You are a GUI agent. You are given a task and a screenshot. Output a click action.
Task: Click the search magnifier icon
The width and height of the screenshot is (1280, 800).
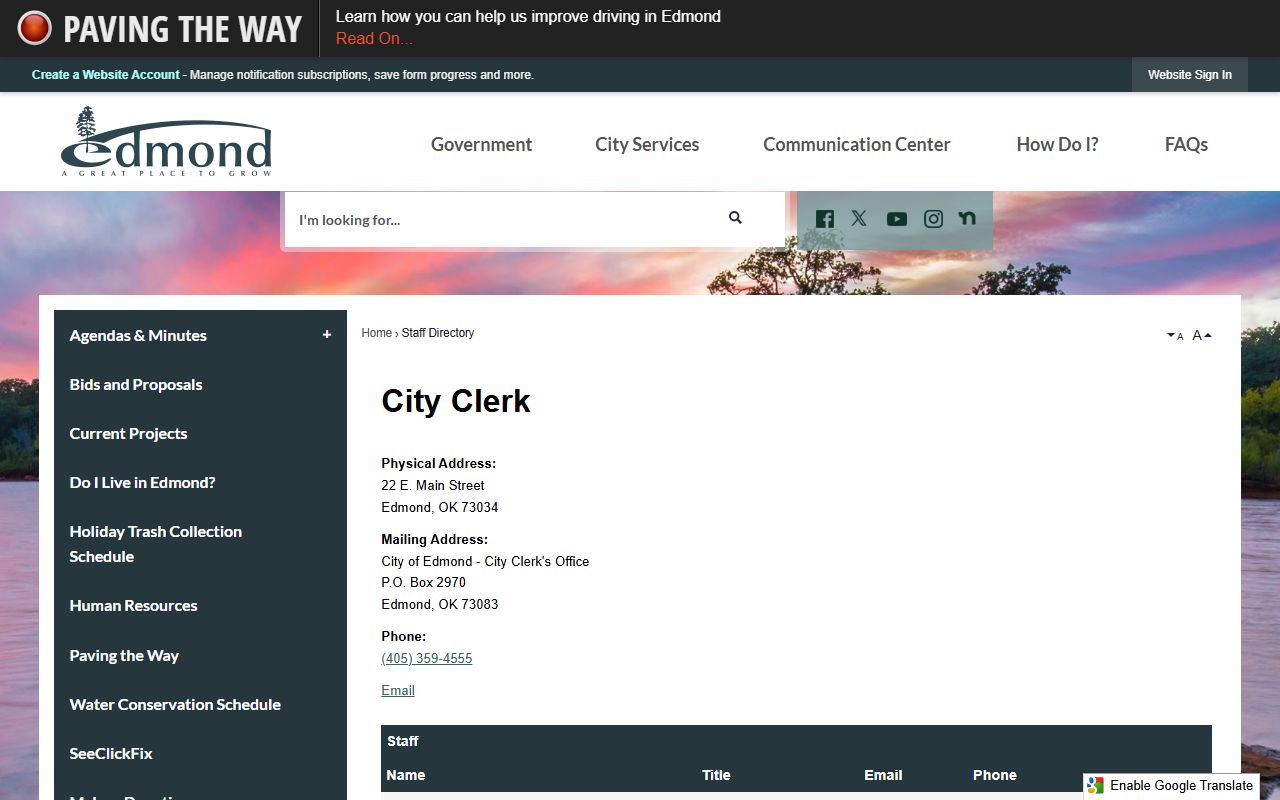pyautogui.click(x=735, y=218)
